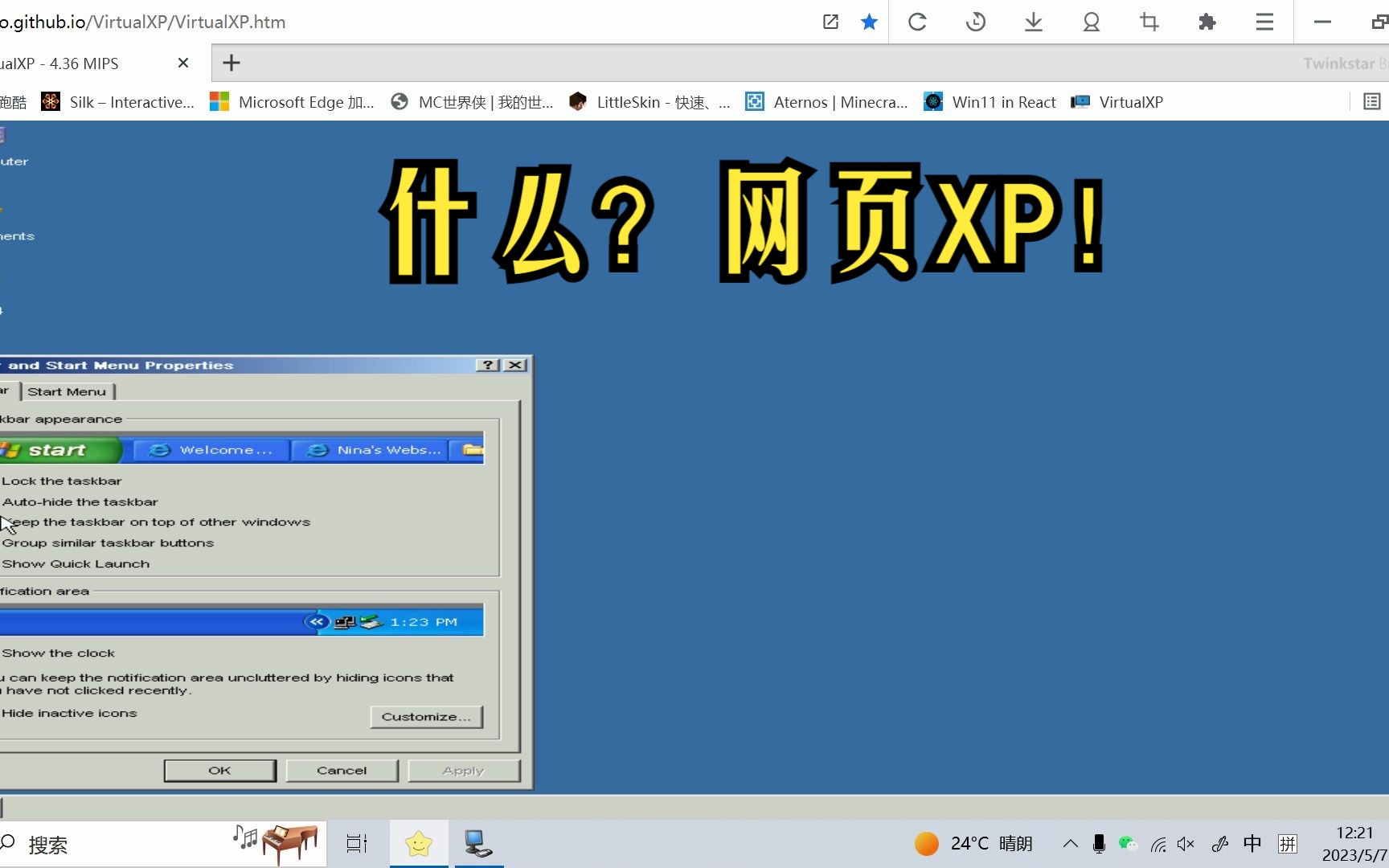Image resolution: width=1389 pixels, height=868 pixels.
Task: Open Silk Interactive bookmark
Action: coord(118,102)
